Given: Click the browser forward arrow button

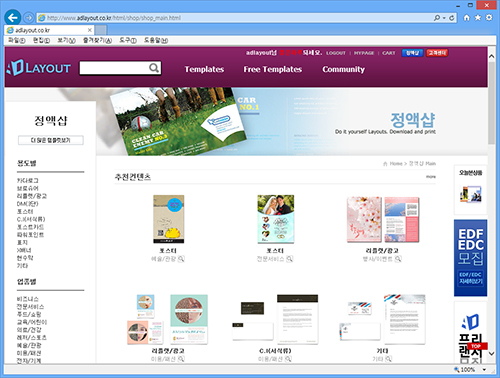Looking at the screenshot, I should click(x=29, y=18).
